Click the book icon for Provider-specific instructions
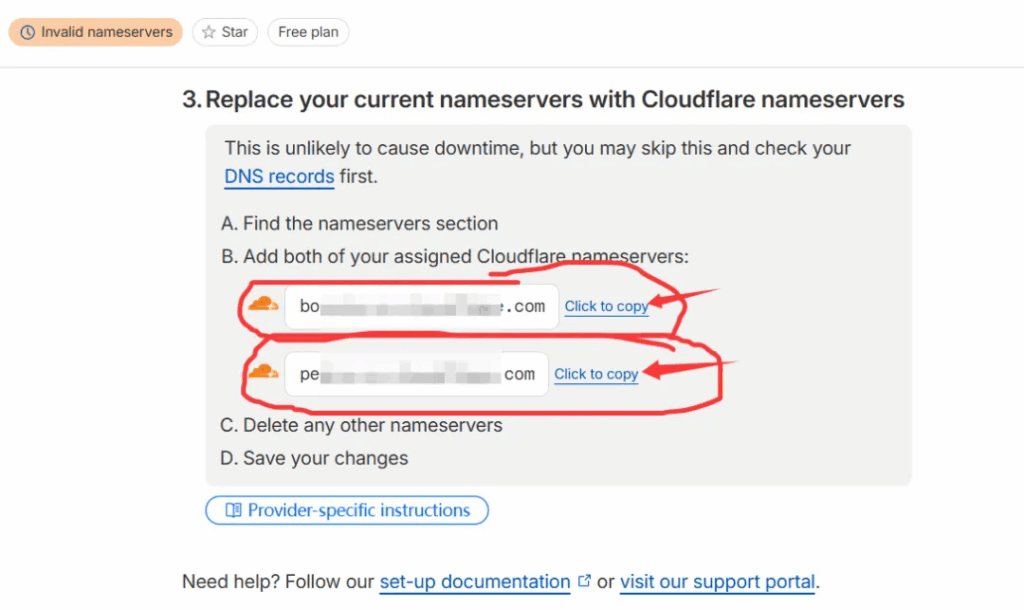 [x=233, y=510]
